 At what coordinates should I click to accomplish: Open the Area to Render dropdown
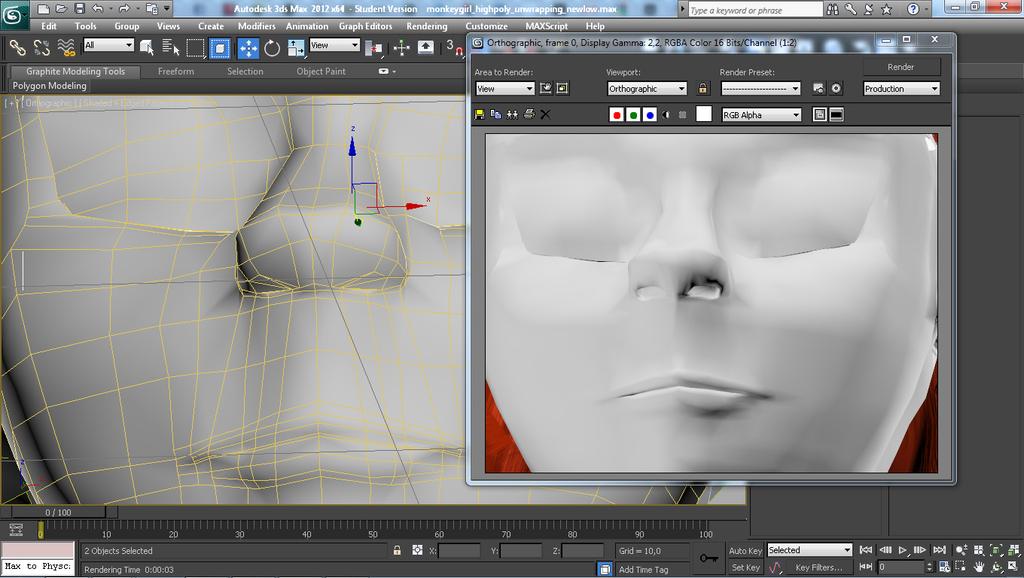click(x=505, y=89)
